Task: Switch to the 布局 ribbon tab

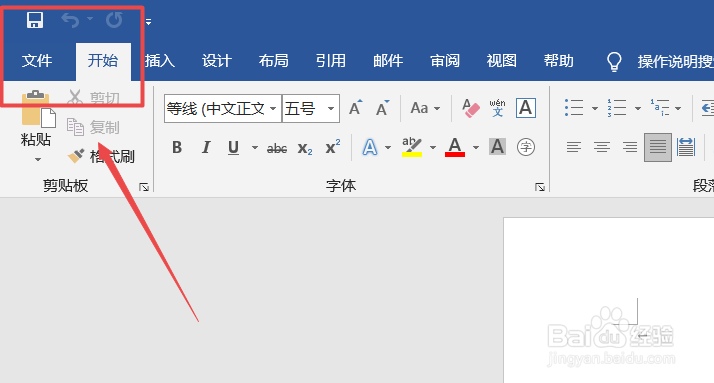Action: coord(274,61)
